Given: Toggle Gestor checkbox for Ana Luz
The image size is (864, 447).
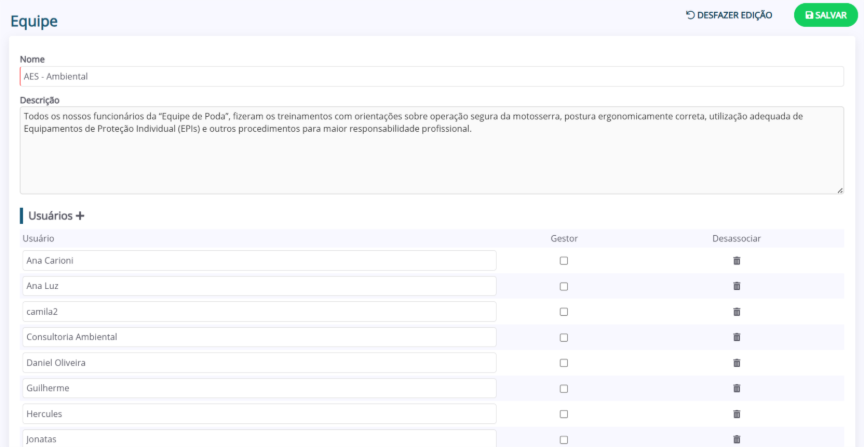Looking at the screenshot, I should tap(564, 286).
